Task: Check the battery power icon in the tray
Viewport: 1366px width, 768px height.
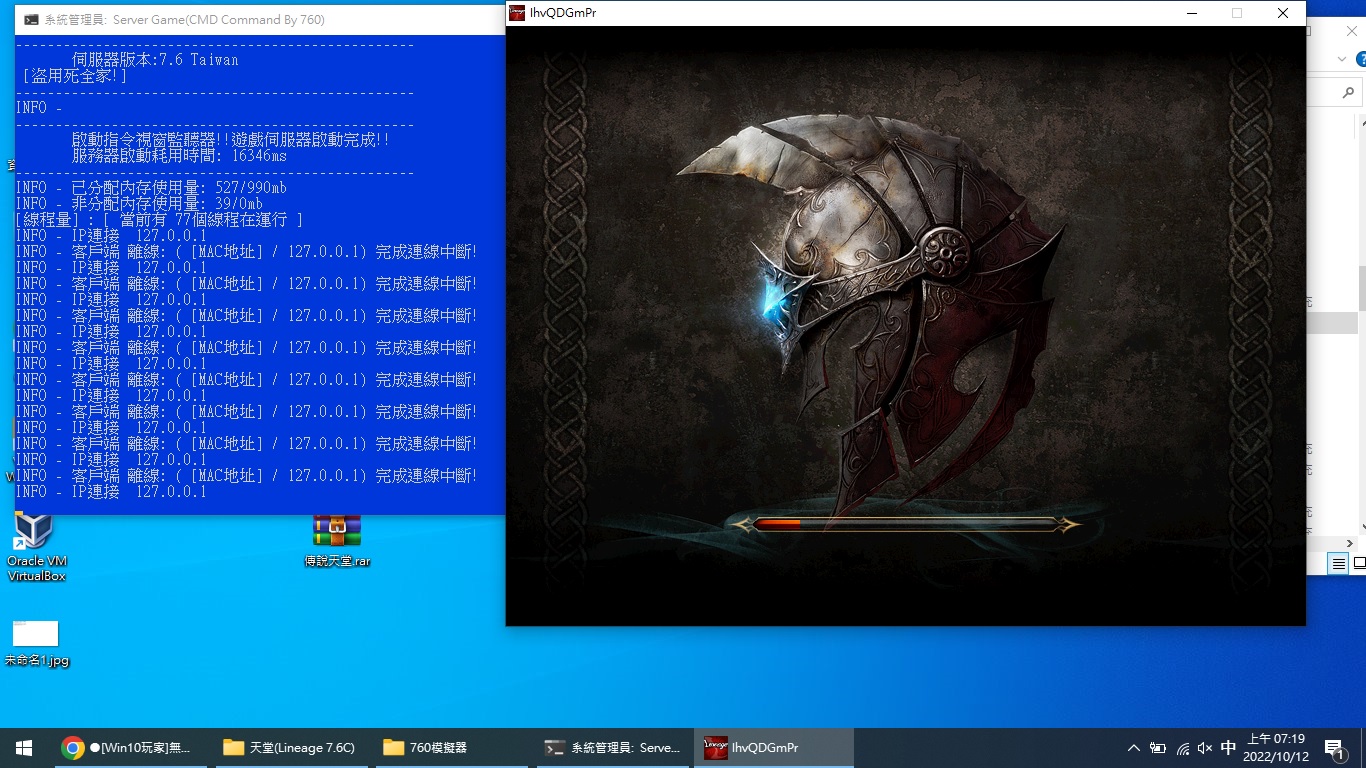Action: point(1158,748)
